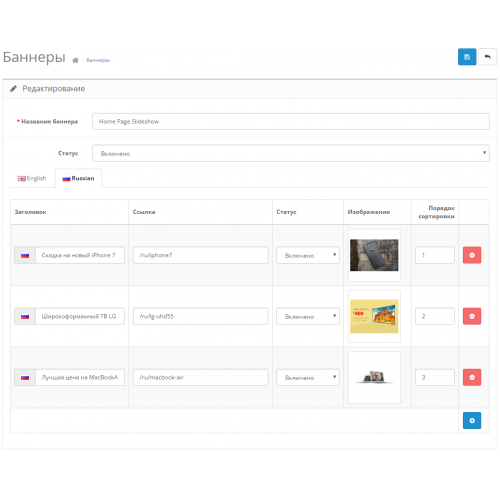This screenshot has width=500, height=500.
Task: Click sort order field with value 2
Action: pos(435,316)
